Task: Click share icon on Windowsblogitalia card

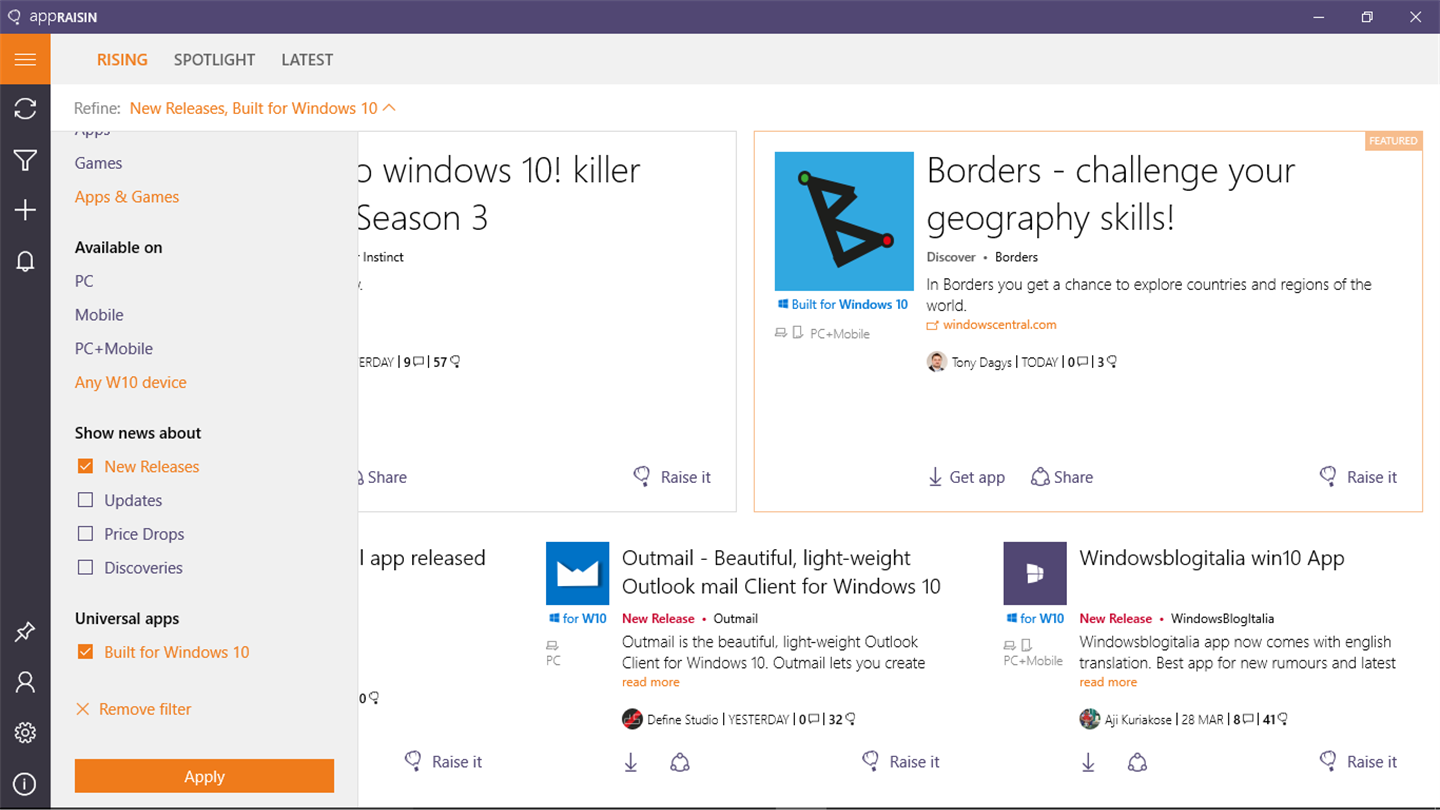Action: click(x=1137, y=763)
